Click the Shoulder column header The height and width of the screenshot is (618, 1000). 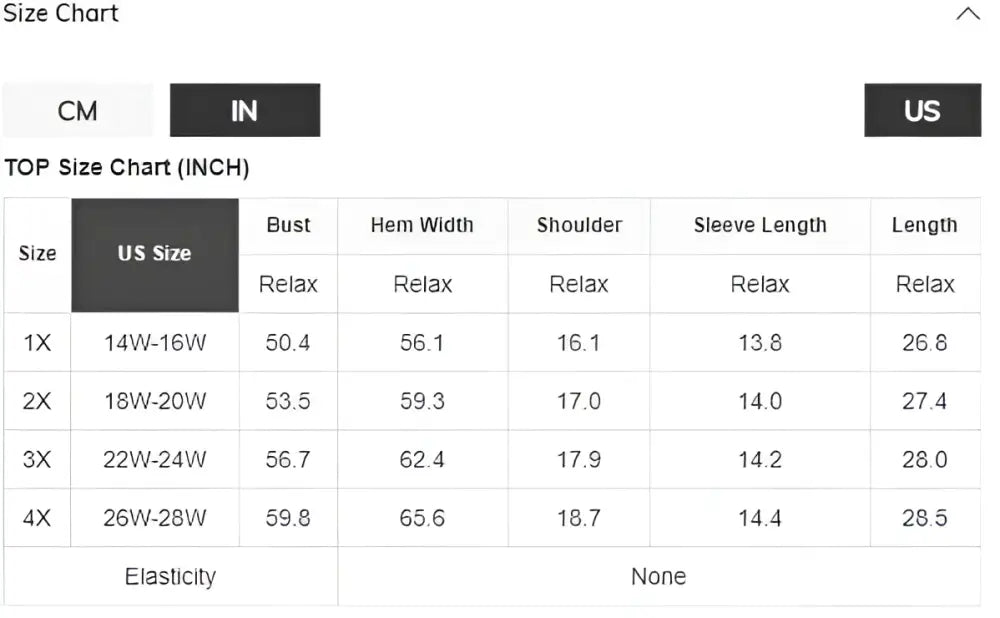click(579, 226)
